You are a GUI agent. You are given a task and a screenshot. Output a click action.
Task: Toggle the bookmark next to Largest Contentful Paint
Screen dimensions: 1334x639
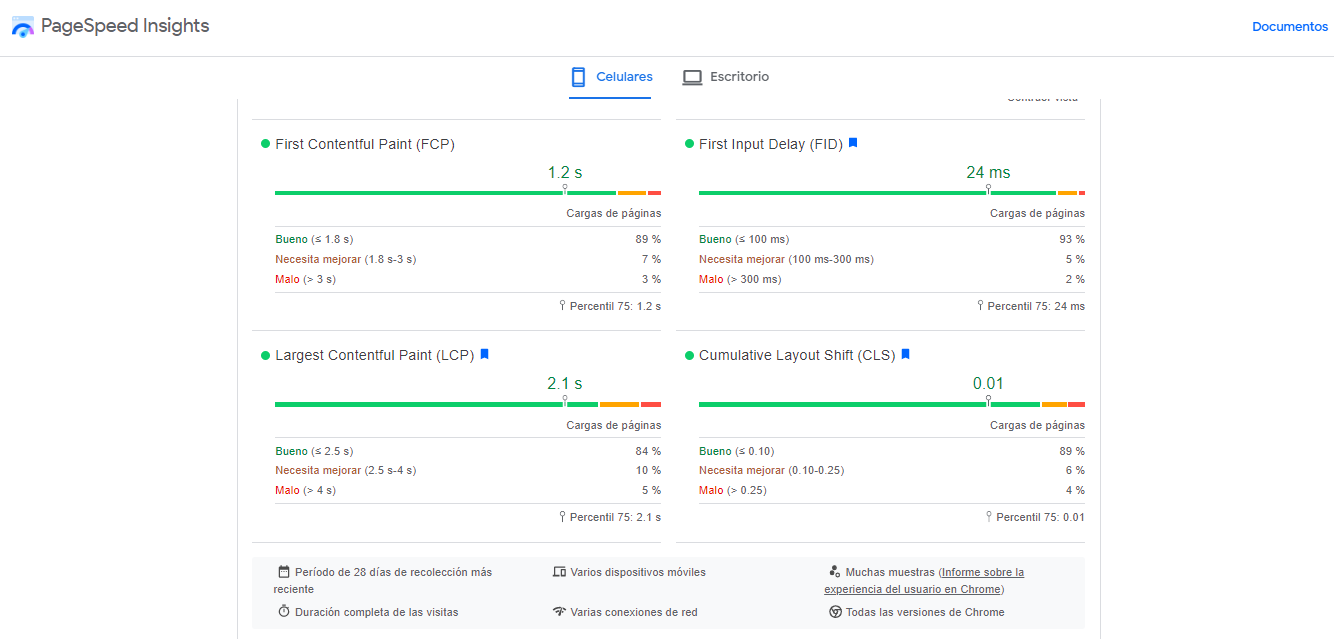(484, 354)
